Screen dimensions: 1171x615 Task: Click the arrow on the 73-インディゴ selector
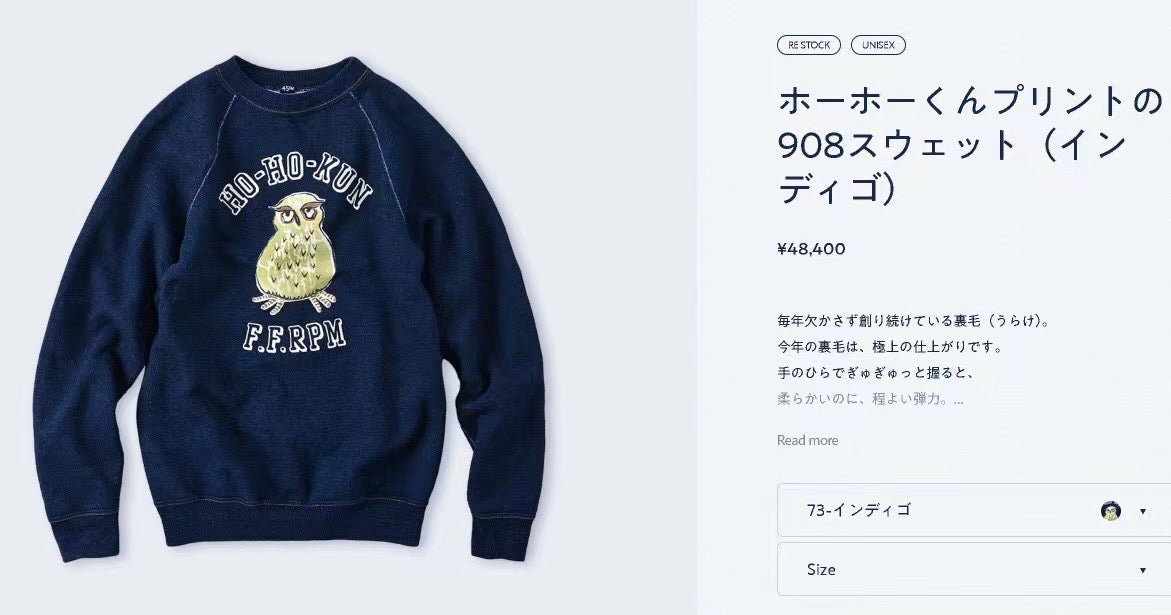(x=1143, y=511)
